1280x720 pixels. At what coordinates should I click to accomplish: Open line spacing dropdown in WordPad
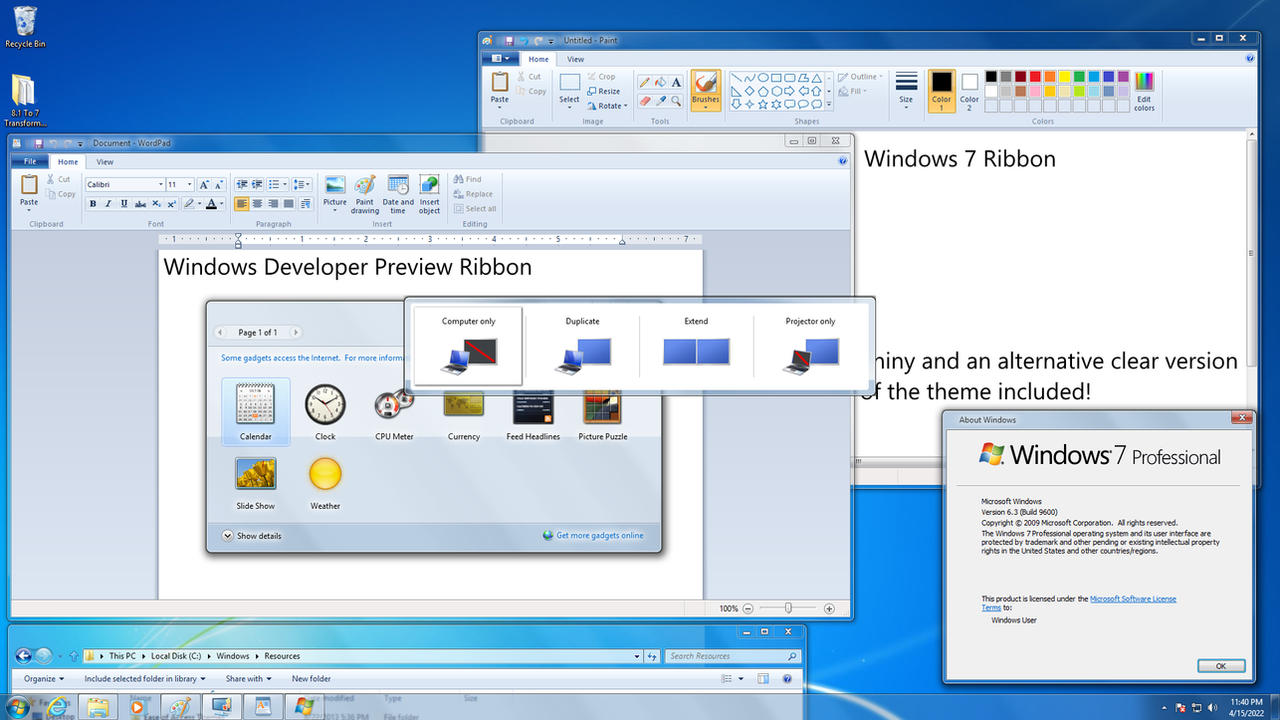[x=302, y=185]
